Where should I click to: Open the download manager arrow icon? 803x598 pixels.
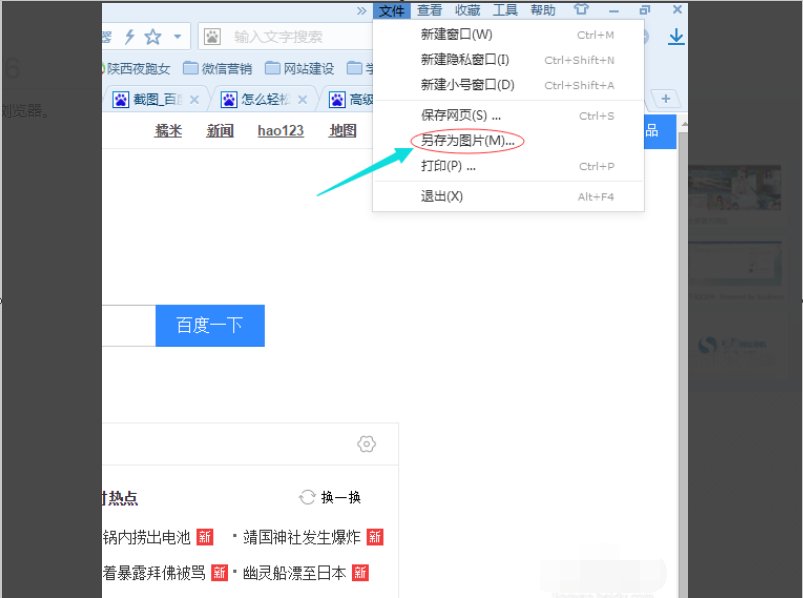tap(677, 35)
